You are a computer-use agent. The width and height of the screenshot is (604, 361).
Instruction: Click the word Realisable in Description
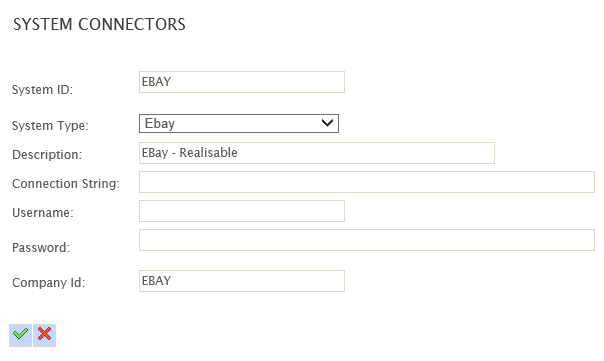[208, 153]
